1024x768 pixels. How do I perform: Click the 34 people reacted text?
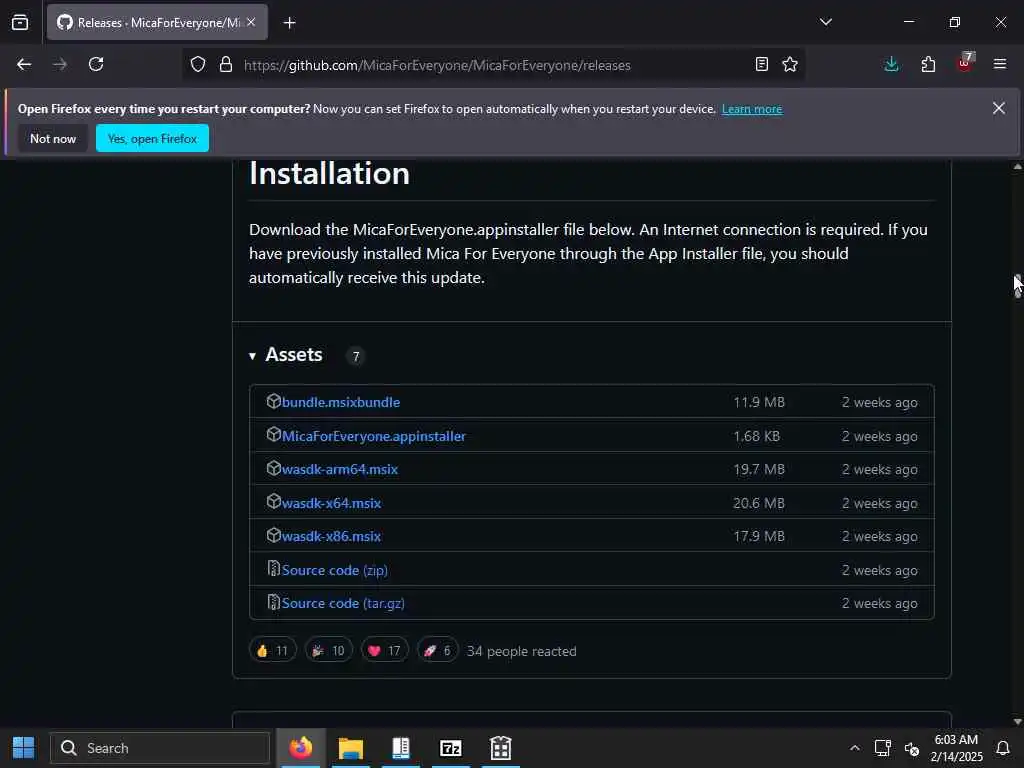click(521, 651)
